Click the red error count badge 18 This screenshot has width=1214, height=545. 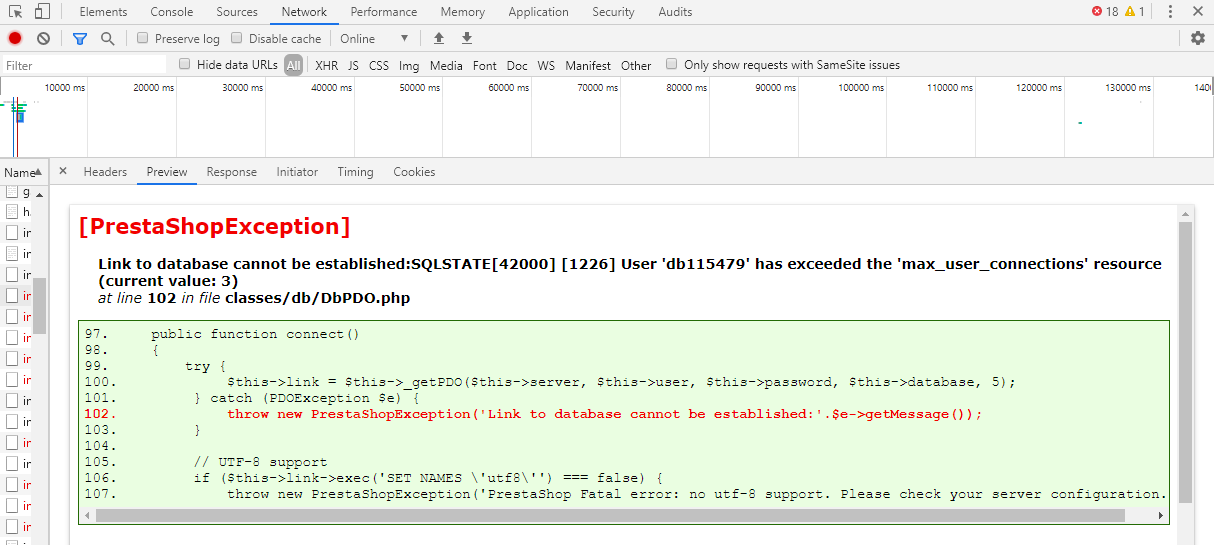(1105, 12)
